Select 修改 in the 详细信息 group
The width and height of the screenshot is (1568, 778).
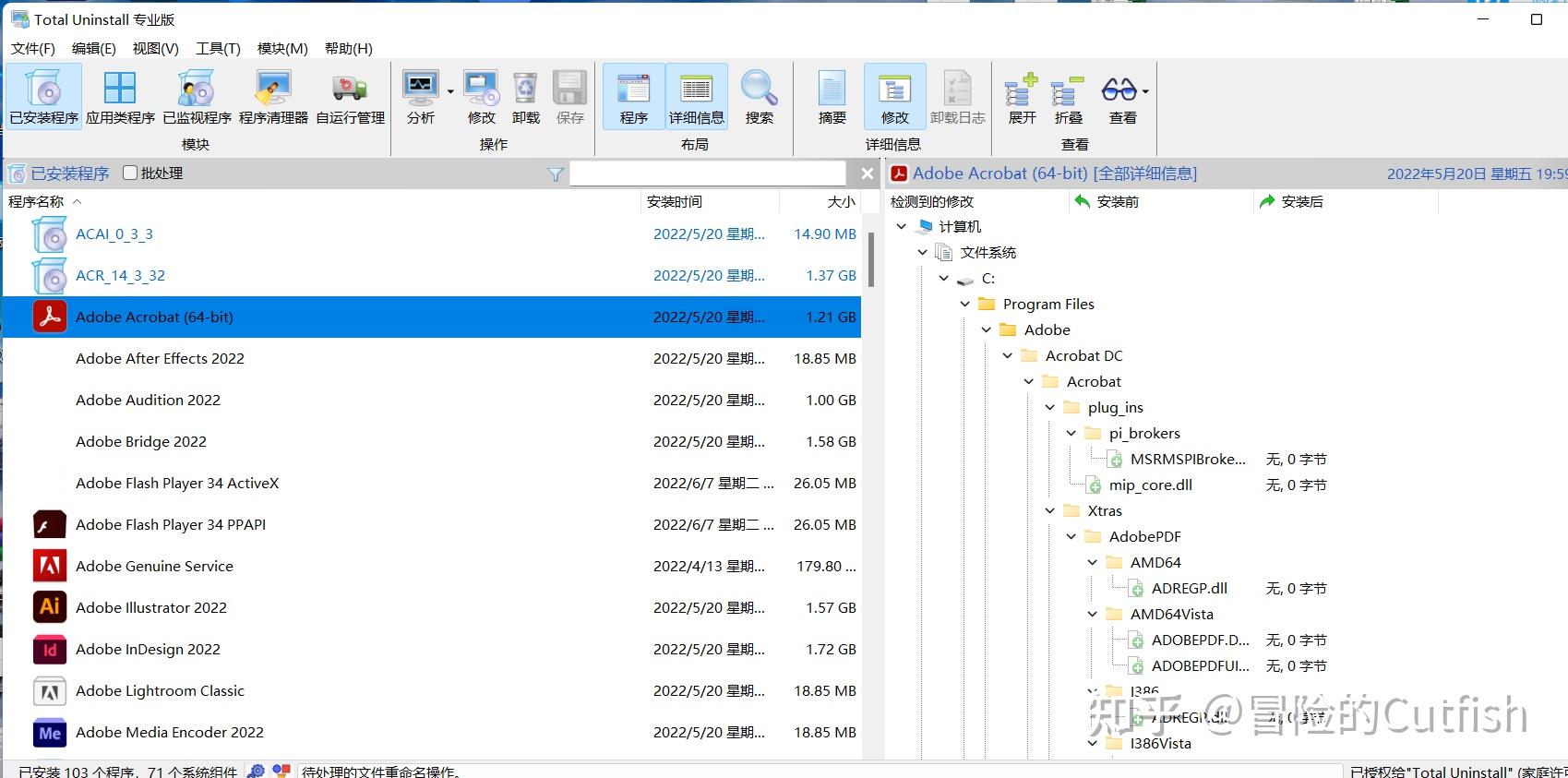(894, 97)
